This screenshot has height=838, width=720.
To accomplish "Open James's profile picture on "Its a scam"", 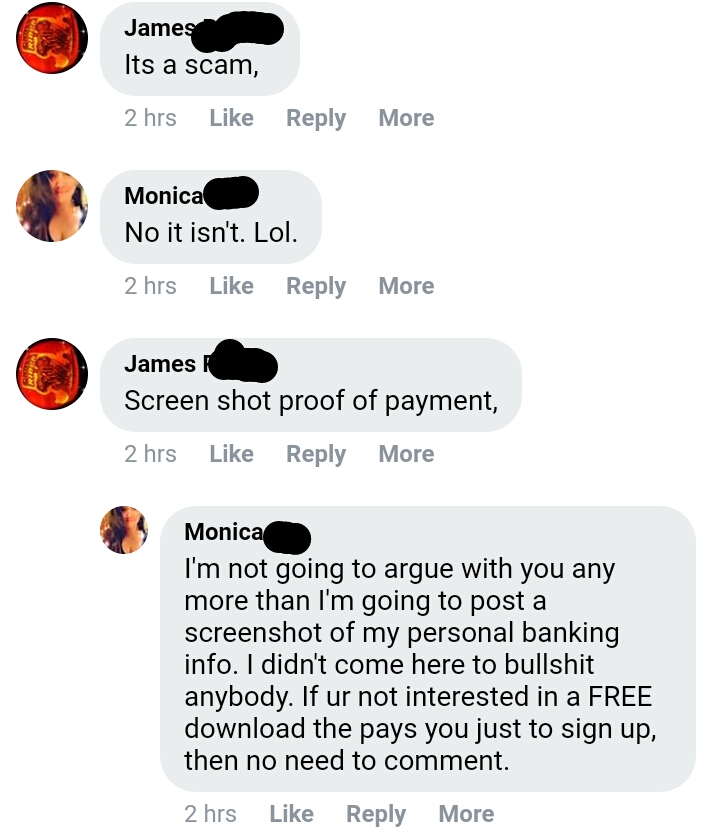I will point(52,38).
